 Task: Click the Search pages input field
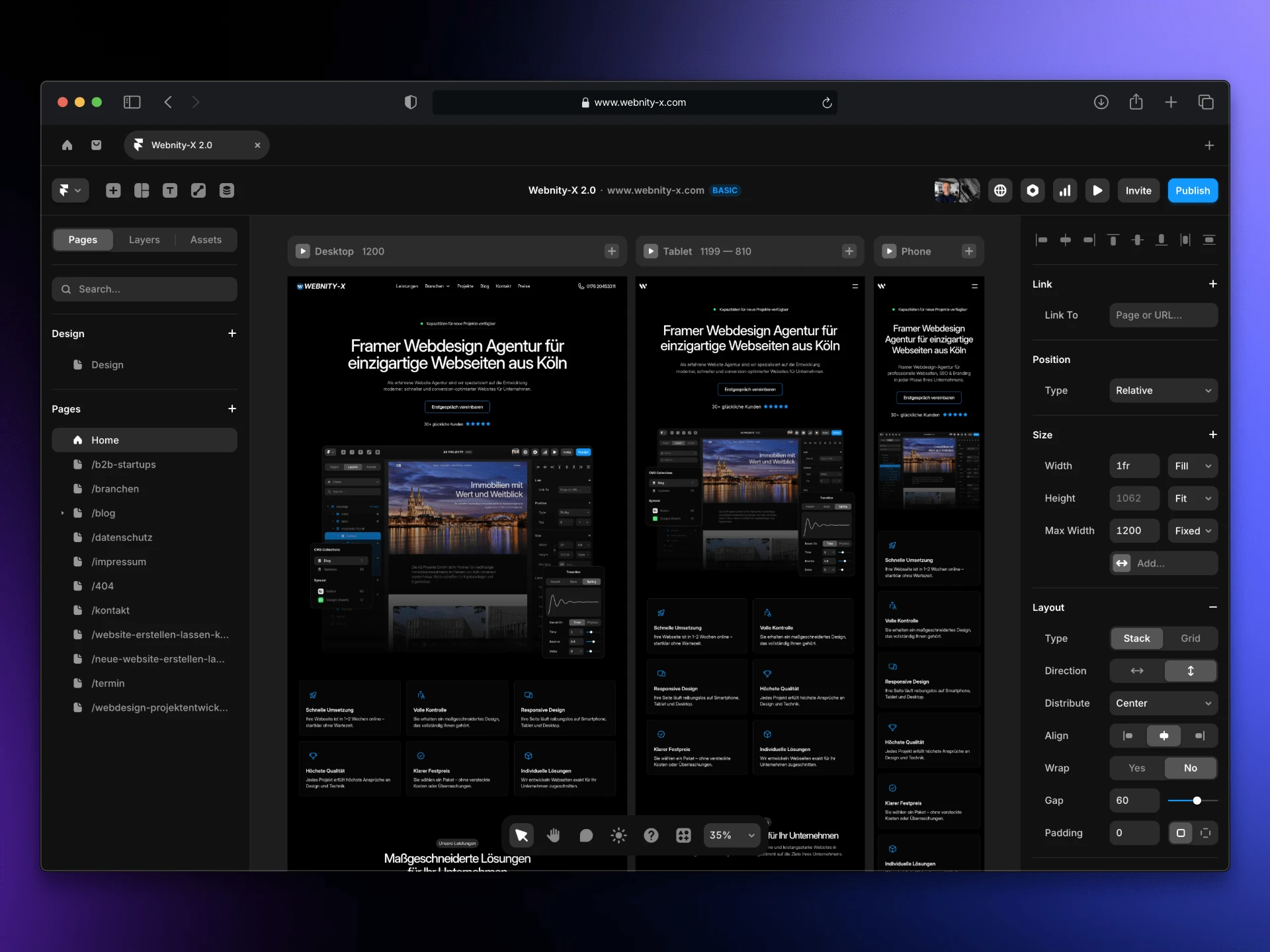click(x=144, y=289)
